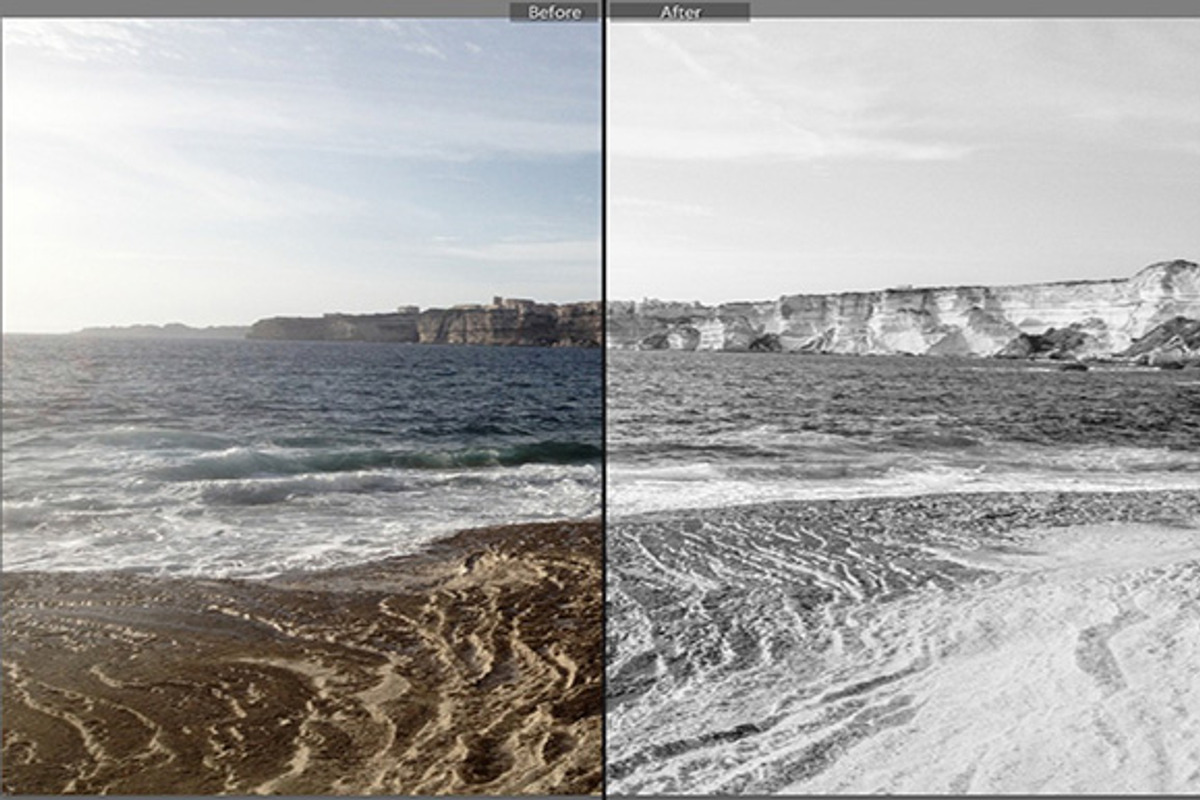Screen dimensions: 1200x800
Task: Click the After label
Action: pos(680,12)
